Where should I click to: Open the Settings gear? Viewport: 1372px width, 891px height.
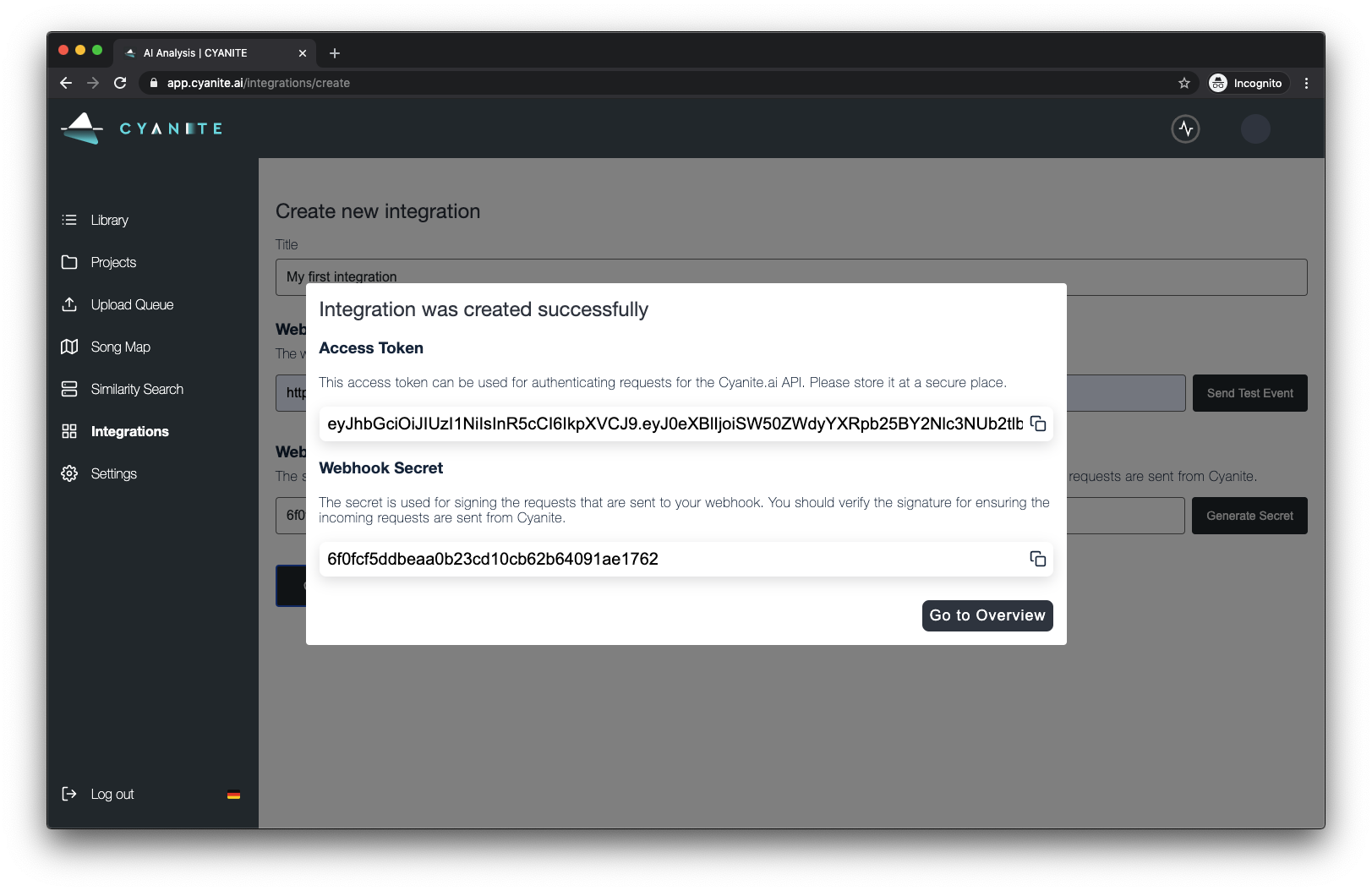(x=70, y=473)
